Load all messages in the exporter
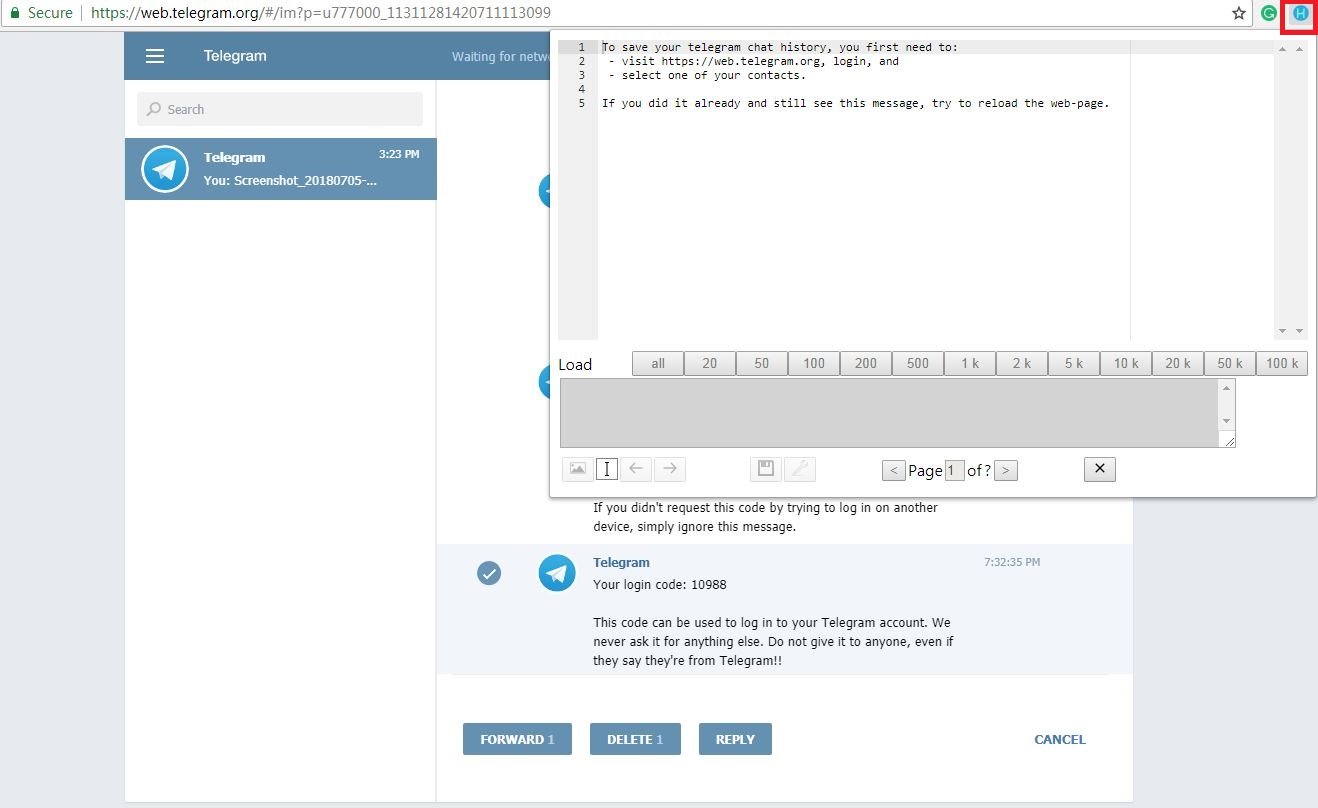The image size is (1318, 808). click(657, 363)
